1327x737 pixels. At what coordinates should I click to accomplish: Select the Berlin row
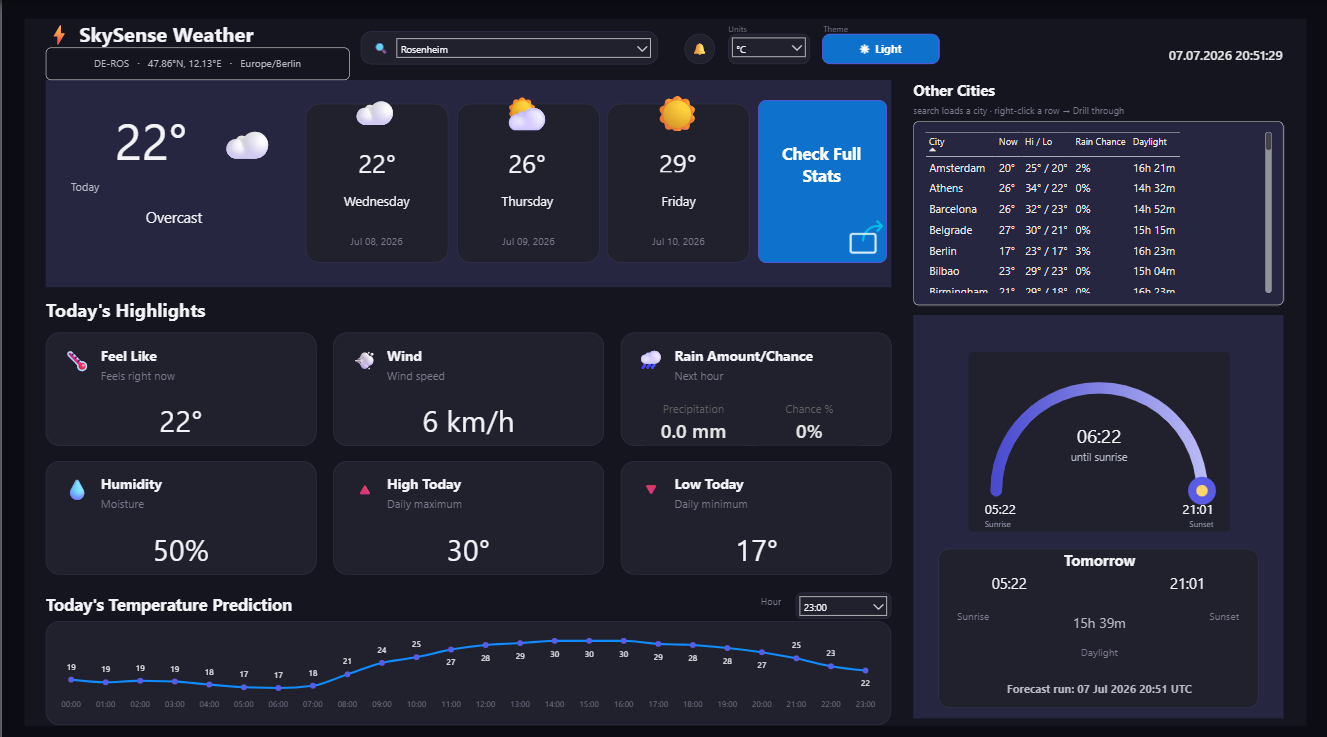coord(1052,251)
